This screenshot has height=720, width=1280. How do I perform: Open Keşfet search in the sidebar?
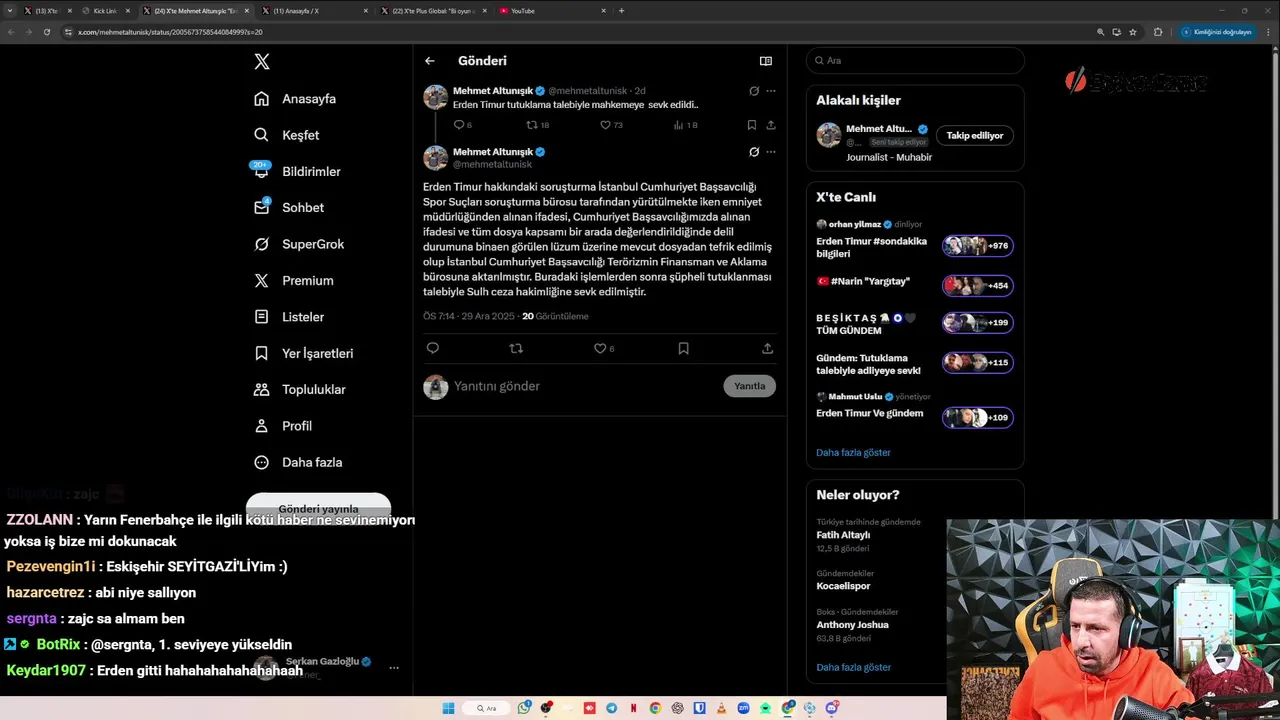pyautogui.click(x=261, y=135)
